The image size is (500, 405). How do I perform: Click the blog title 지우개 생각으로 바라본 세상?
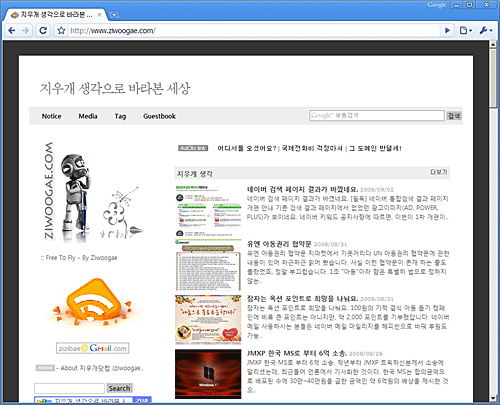point(115,88)
